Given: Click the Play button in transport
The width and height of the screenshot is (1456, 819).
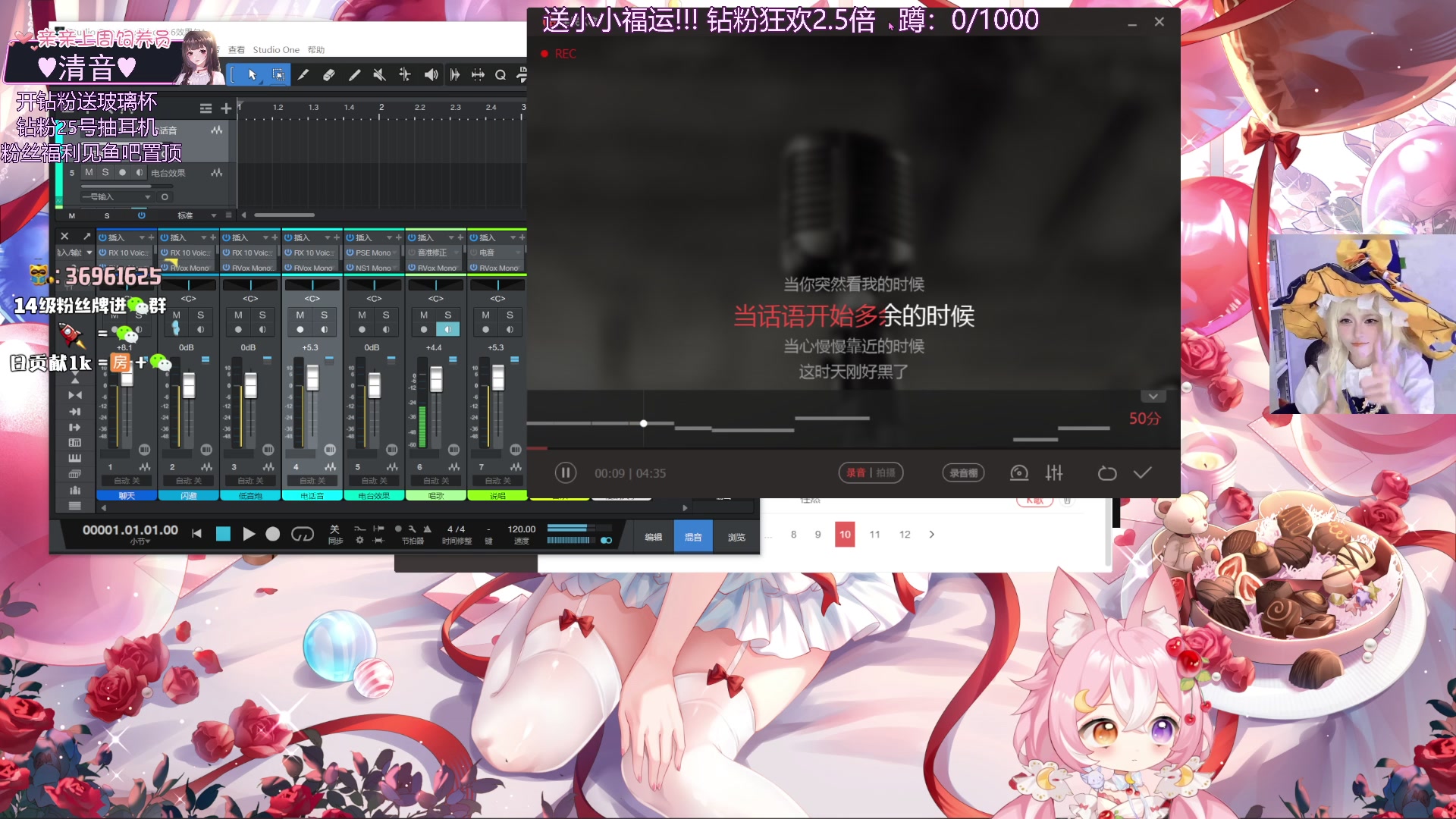Looking at the screenshot, I should pyautogui.click(x=249, y=534).
